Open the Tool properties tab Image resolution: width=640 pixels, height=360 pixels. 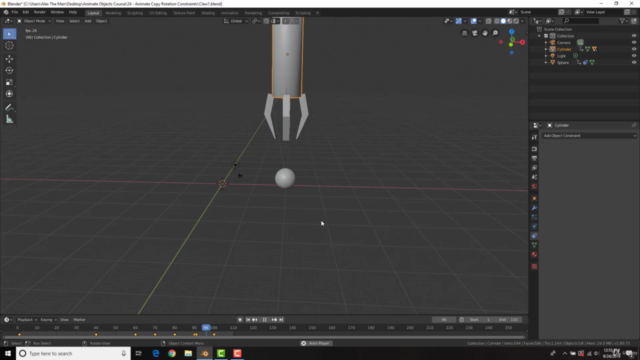coord(534,138)
